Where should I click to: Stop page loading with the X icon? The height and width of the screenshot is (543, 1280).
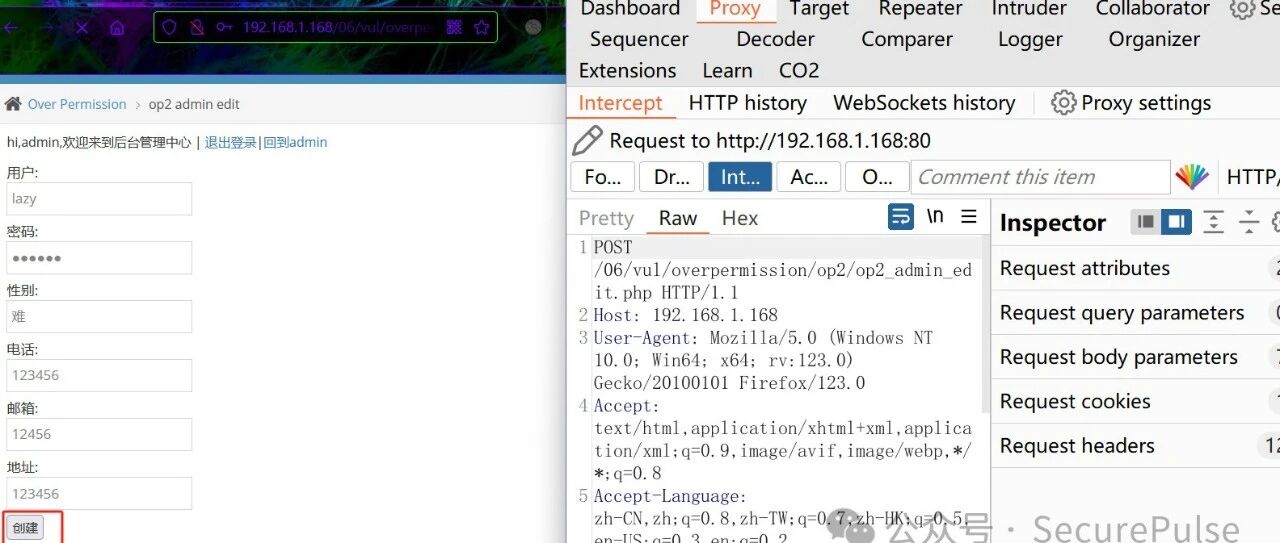click(82, 28)
